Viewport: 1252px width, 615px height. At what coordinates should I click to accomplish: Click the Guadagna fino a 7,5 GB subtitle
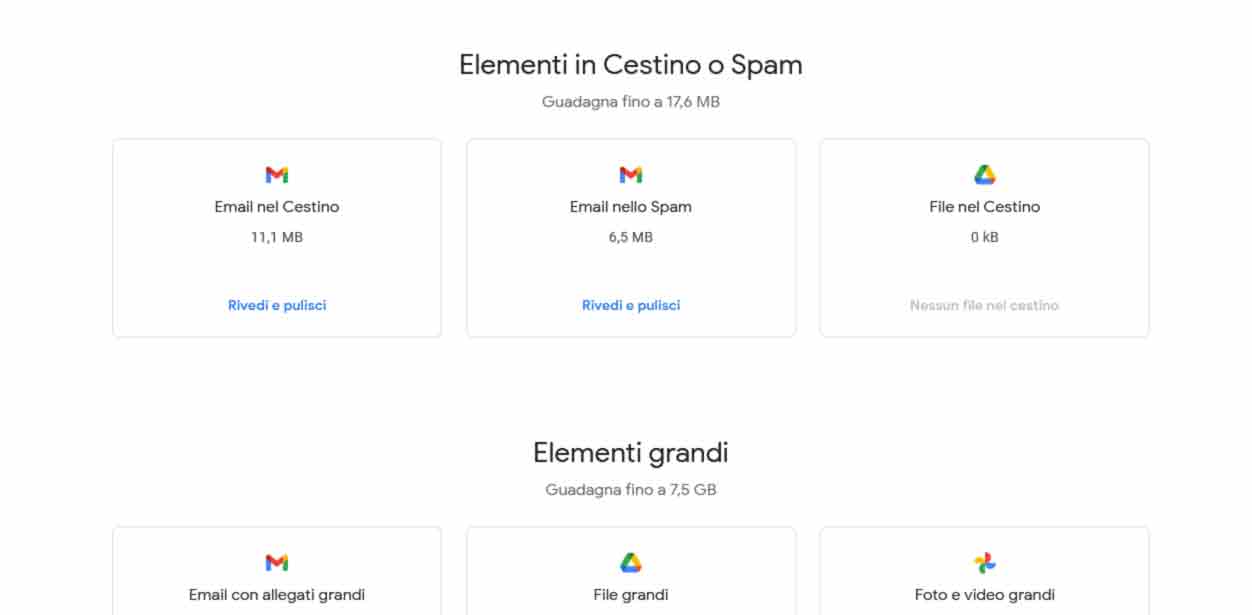coord(631,490)
